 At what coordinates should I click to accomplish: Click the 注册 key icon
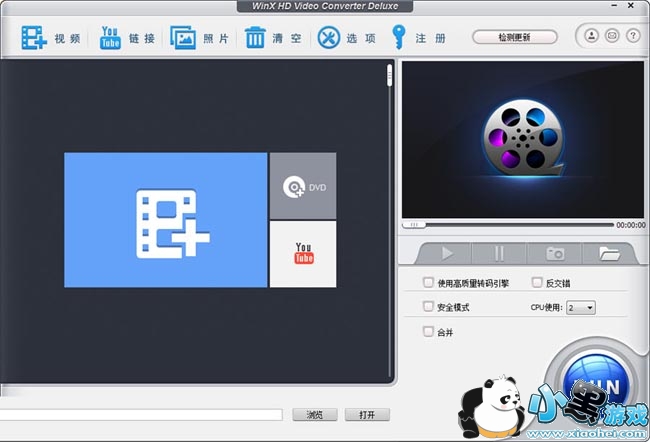click(x=402, y=38)
